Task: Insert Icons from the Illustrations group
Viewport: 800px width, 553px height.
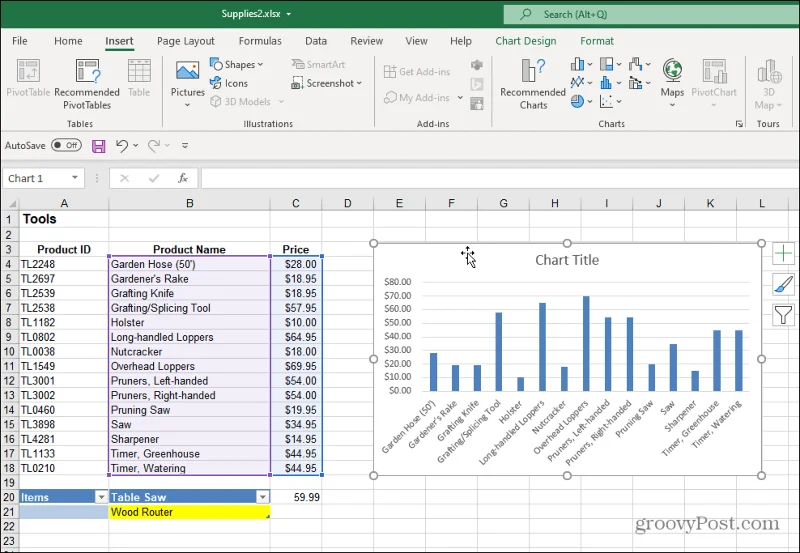Action: 229,83
